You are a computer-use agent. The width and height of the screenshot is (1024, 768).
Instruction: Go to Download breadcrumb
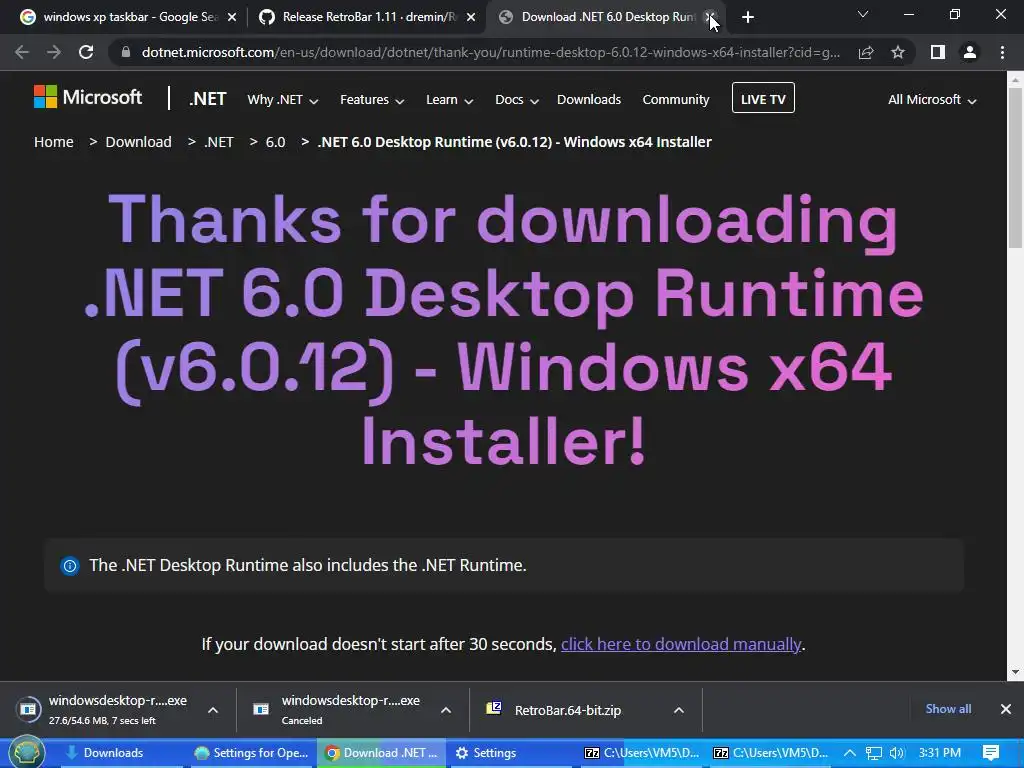click(138, 142)
